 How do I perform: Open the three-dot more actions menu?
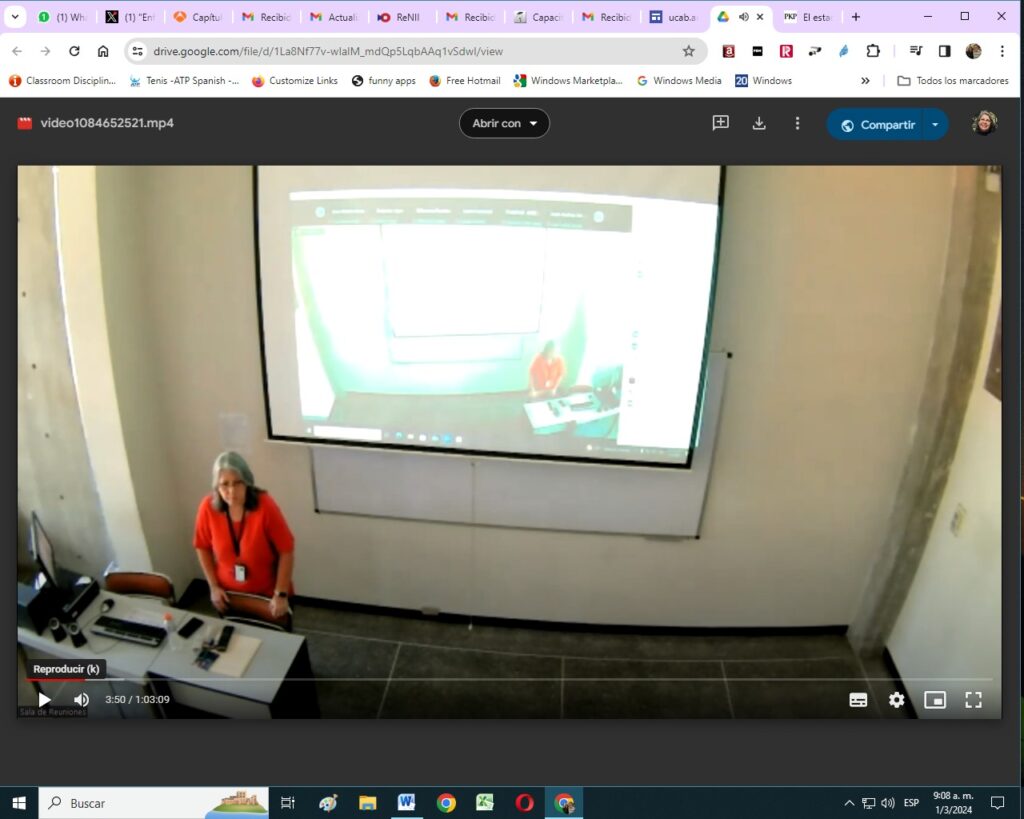(x=797, y=123)
